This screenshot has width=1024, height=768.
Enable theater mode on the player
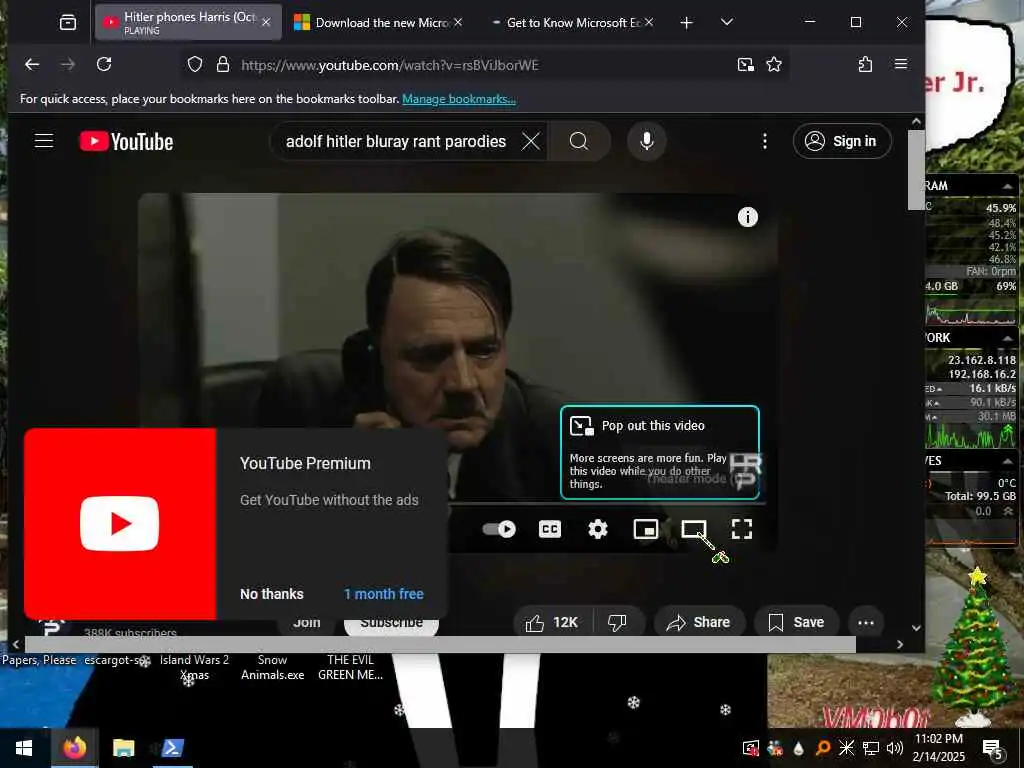(x=694, y=529)
